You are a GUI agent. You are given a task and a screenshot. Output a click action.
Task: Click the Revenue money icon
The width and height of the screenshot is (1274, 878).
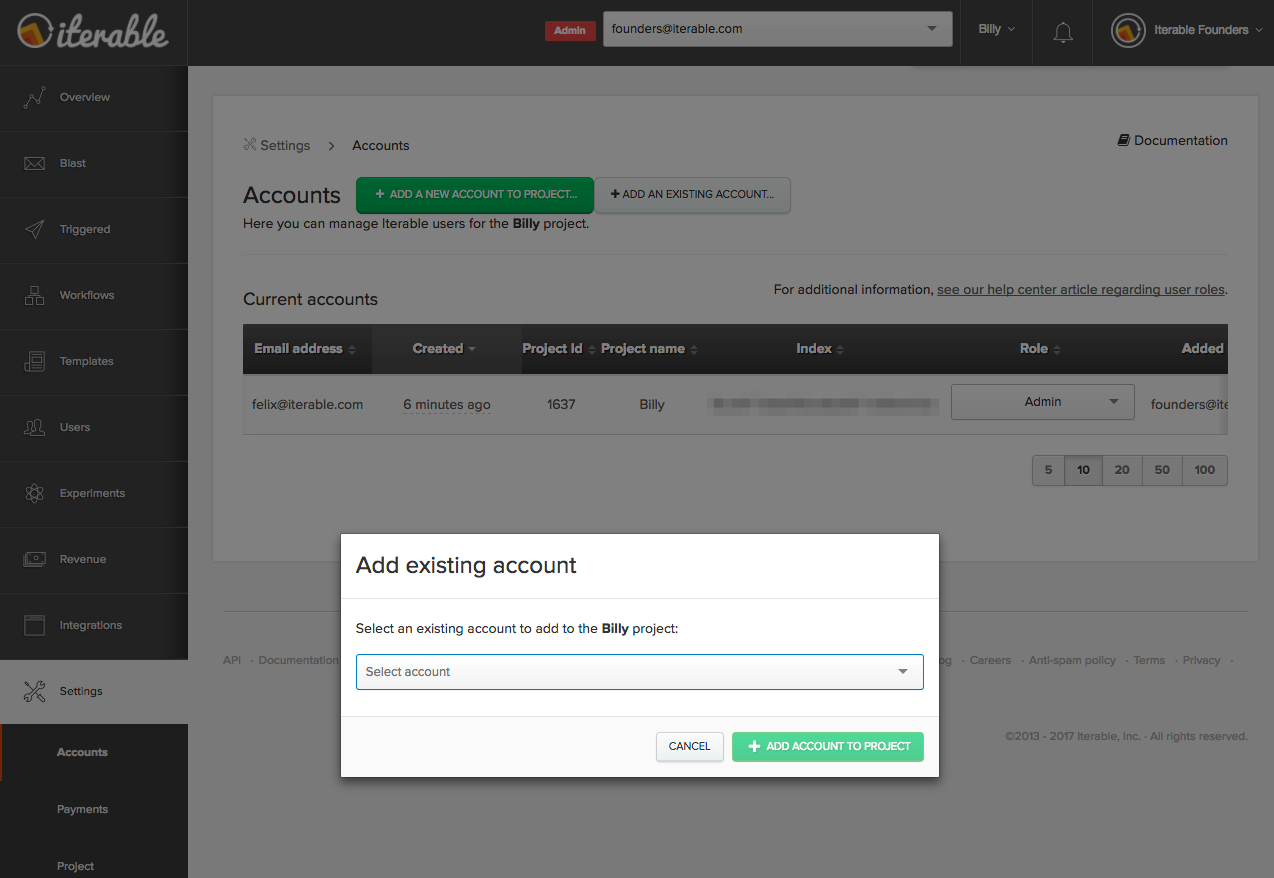tap(35, 559)
